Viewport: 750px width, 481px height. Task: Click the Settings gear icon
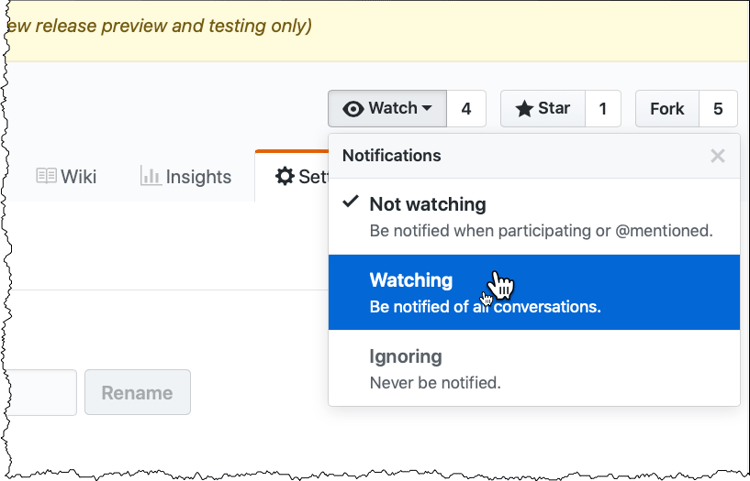pos(285,176)
